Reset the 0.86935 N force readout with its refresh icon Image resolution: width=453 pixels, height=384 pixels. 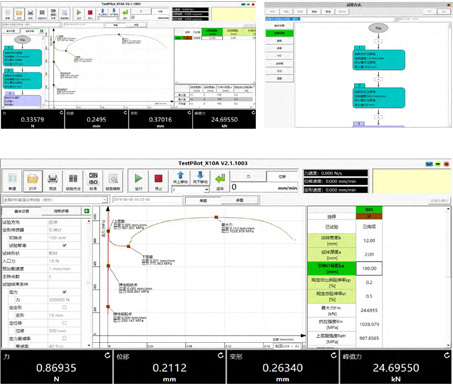pos(107,356)
